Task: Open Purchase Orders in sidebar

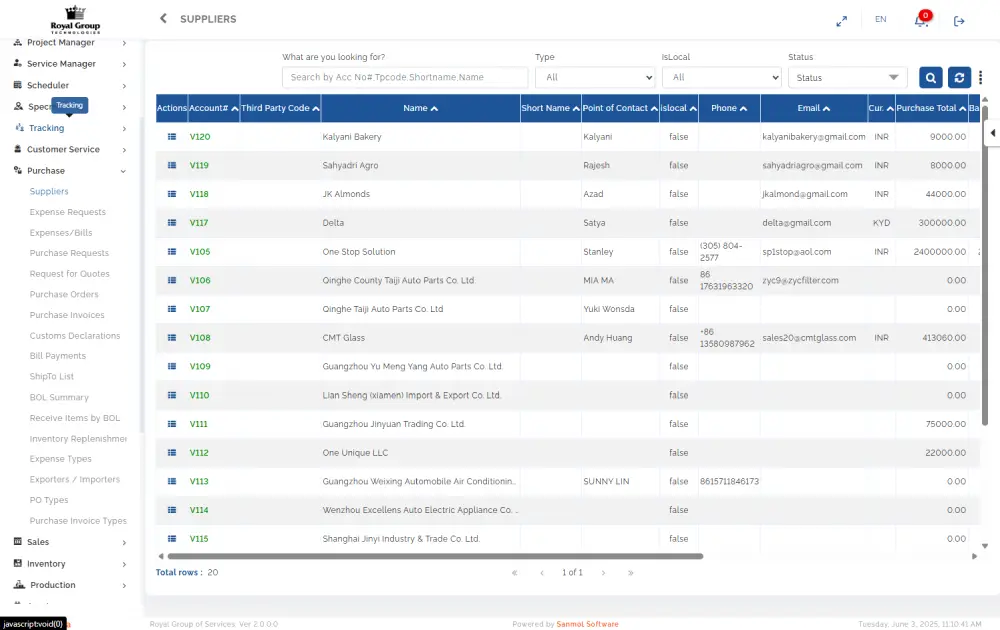Action: 64,295
